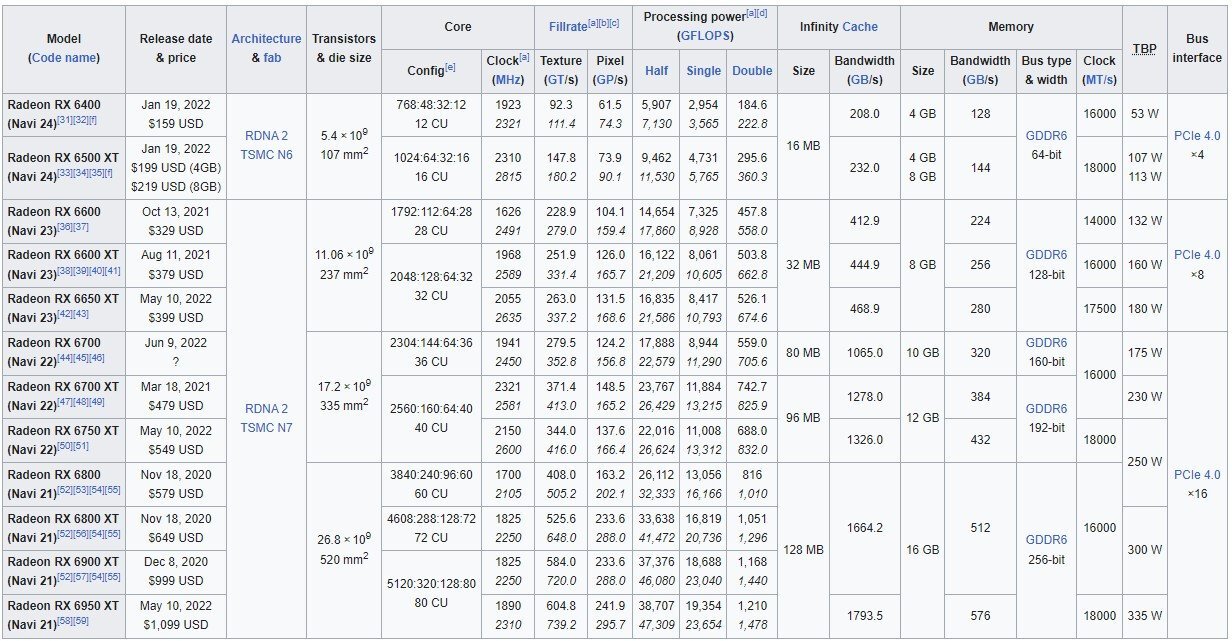Screen dimensions: 1232x641
Task: Click the 'Half' precision header link
Action: coord(657,70)
